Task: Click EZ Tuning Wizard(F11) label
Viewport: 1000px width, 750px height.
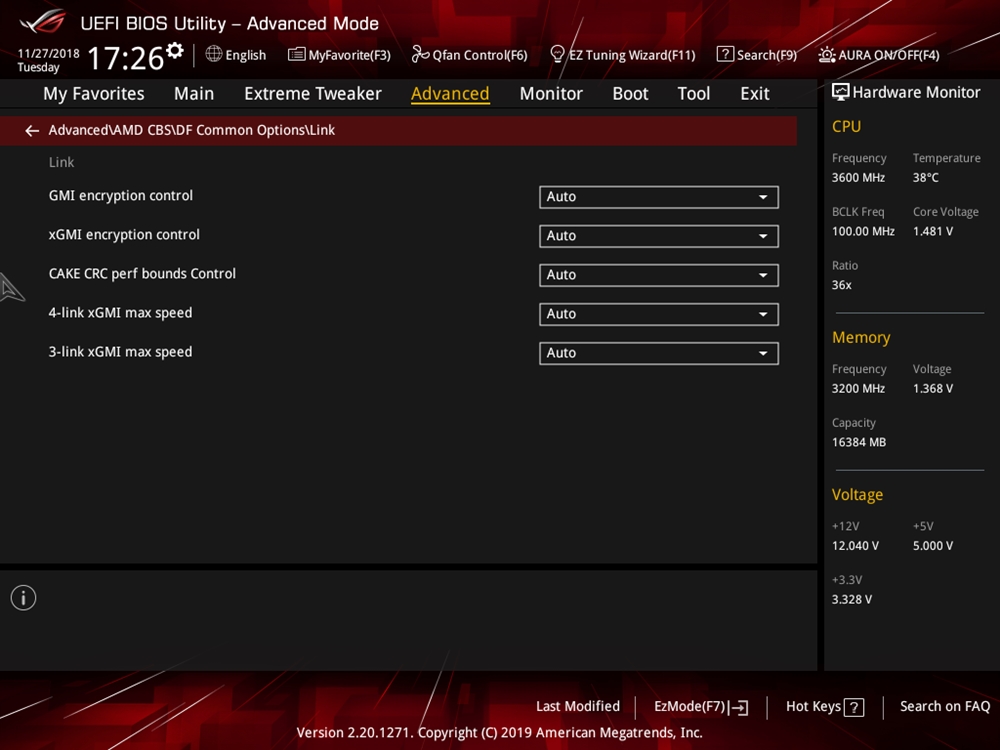Action: tap(632, 55)
